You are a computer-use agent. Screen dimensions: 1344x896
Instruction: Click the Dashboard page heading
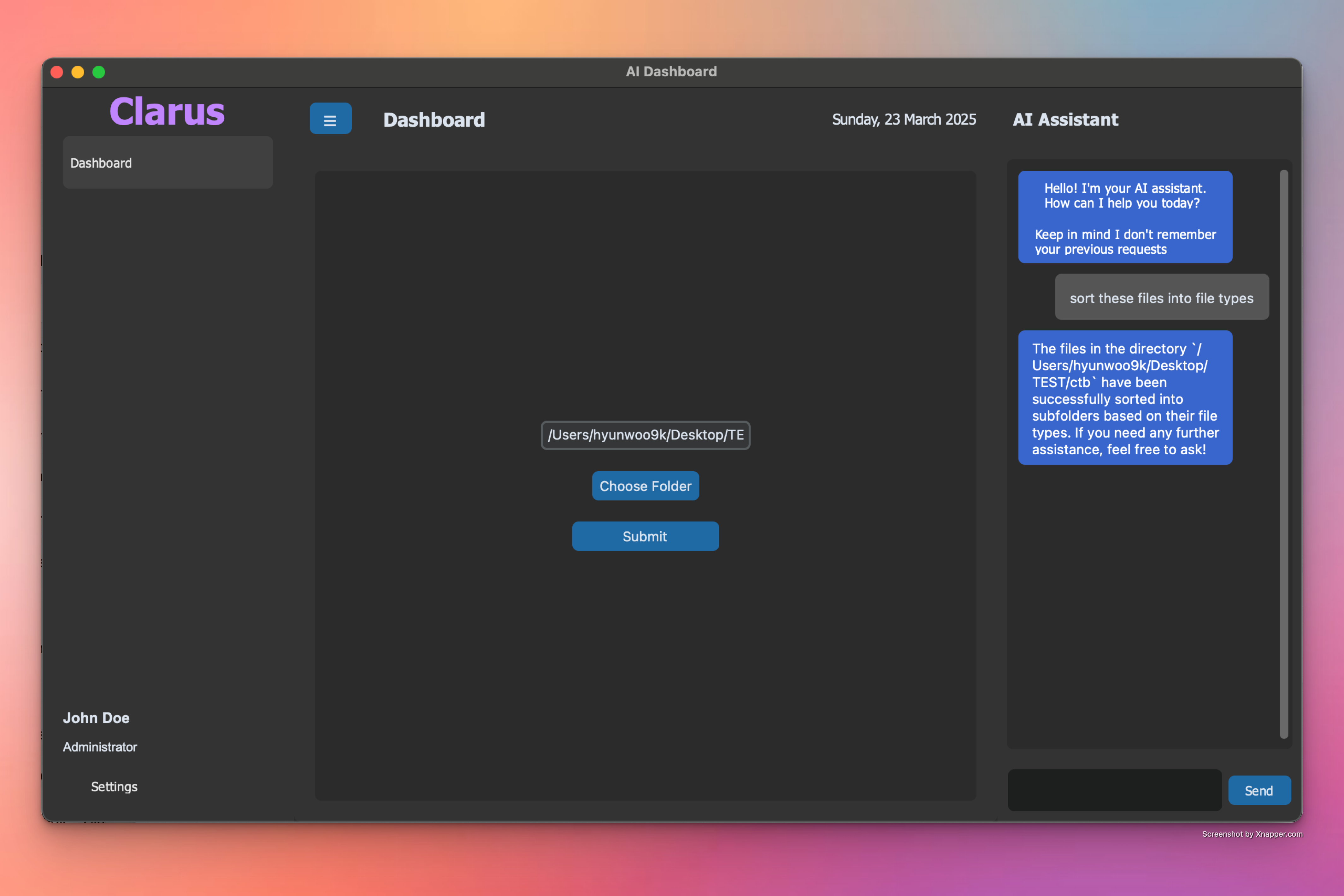tap(434, 120)
